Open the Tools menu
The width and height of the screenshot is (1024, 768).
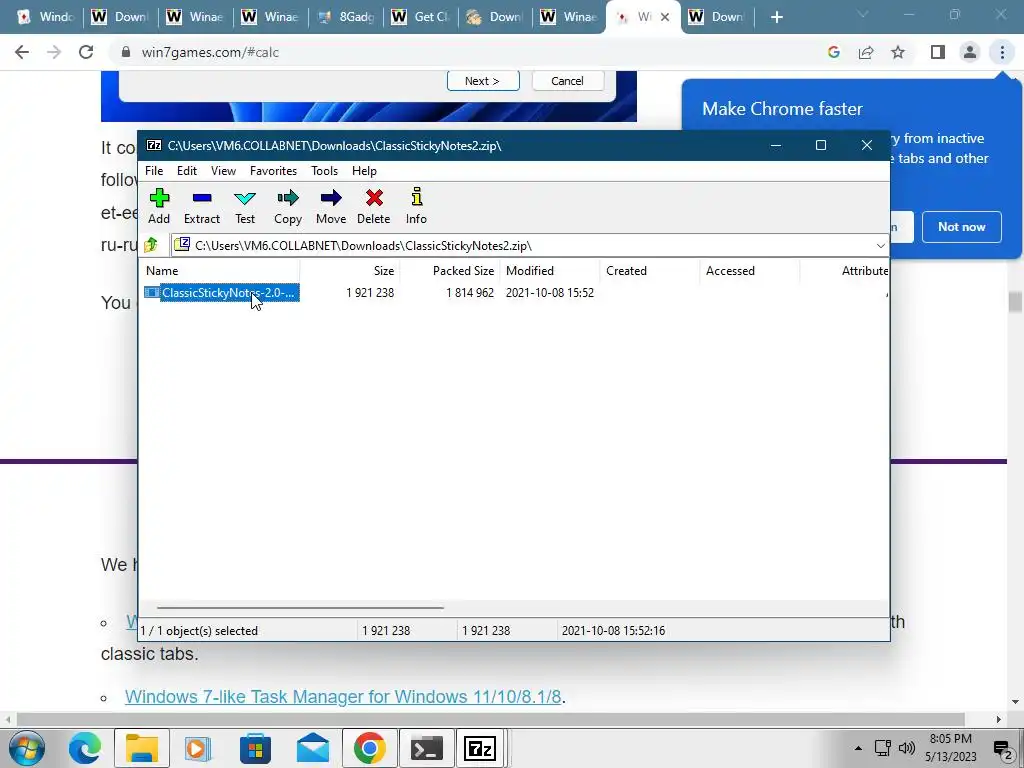click(325, 171)
